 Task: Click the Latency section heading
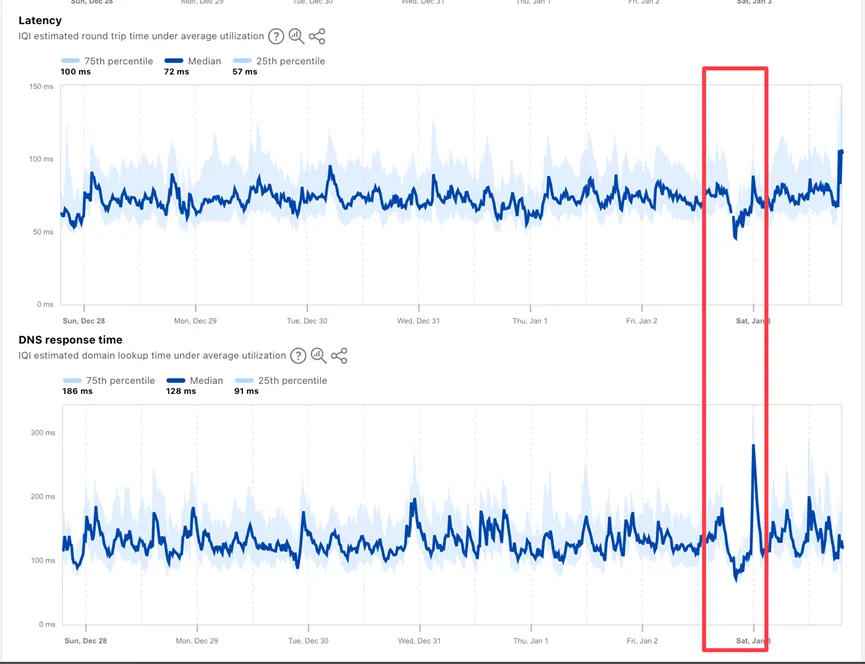click(x=40, y=20)
